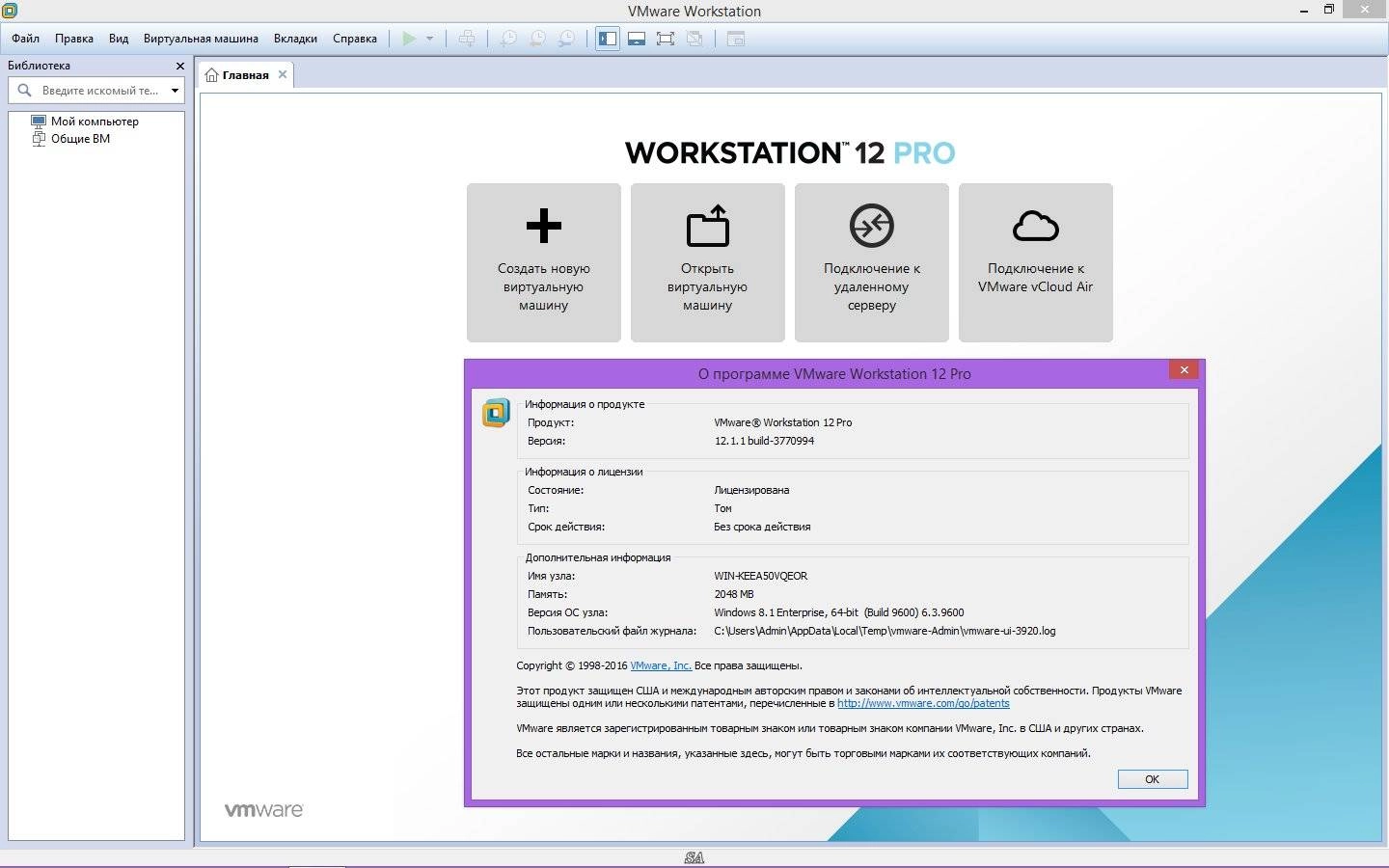Image resolution: width=1389 pixels, height=868 pixels.
Task: Click the host name WIN-KEEA50VQEOR
Action: coord(761,576)
